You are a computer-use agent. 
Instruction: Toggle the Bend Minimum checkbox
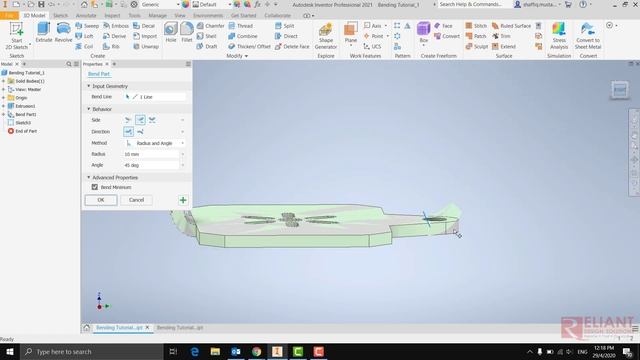pos(95,187)
